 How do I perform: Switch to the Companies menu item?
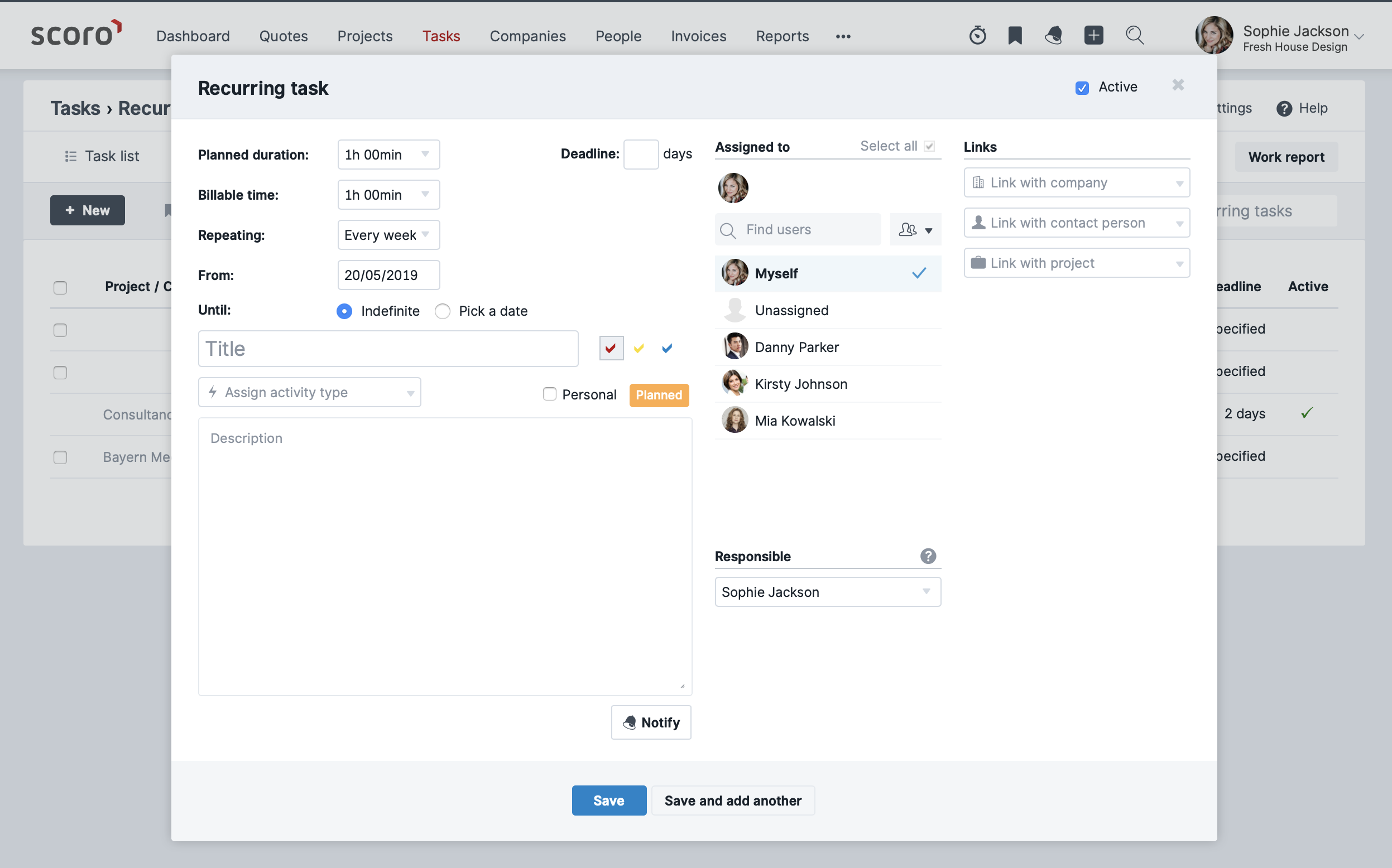coord(527,36)
